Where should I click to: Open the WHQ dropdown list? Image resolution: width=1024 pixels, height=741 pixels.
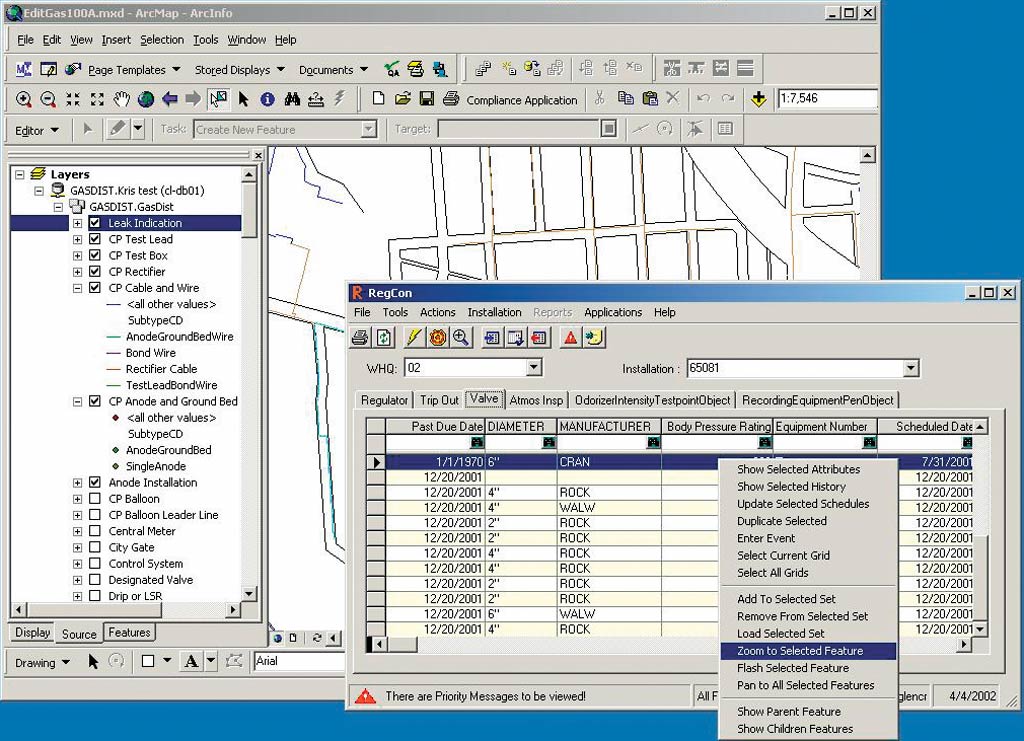click(533, 368)
